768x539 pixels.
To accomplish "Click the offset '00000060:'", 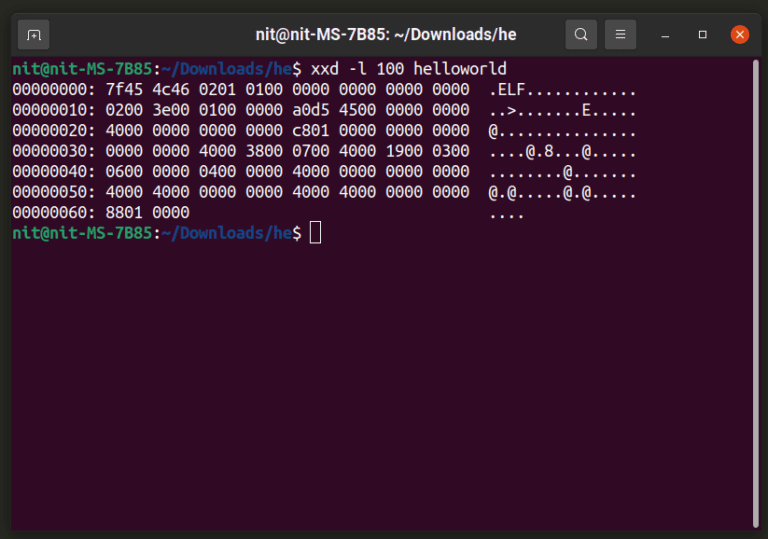I will tap(54, 213).
